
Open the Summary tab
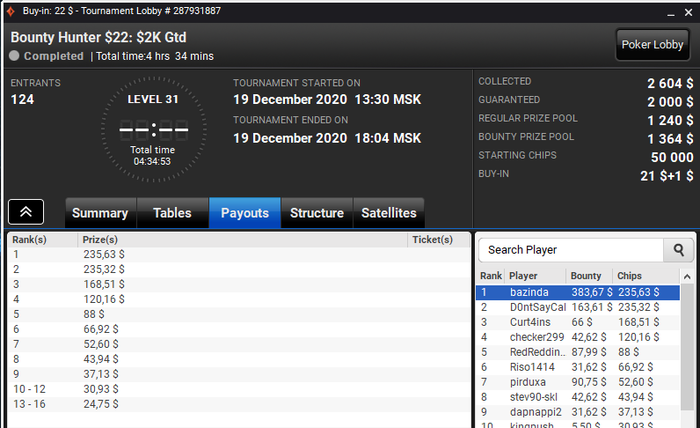(x=100, y=213)
